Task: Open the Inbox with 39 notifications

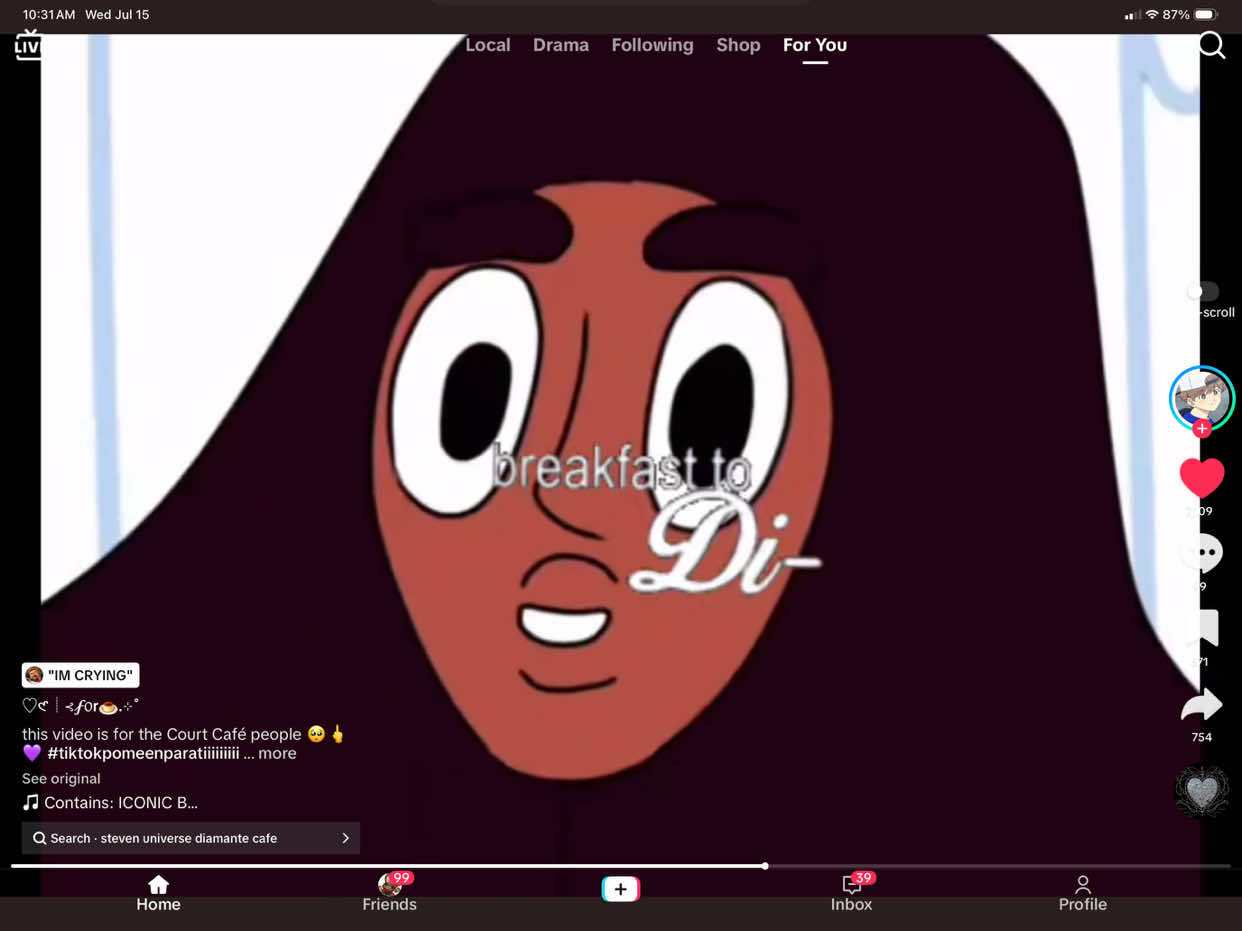Action: (x=851, y=892)
